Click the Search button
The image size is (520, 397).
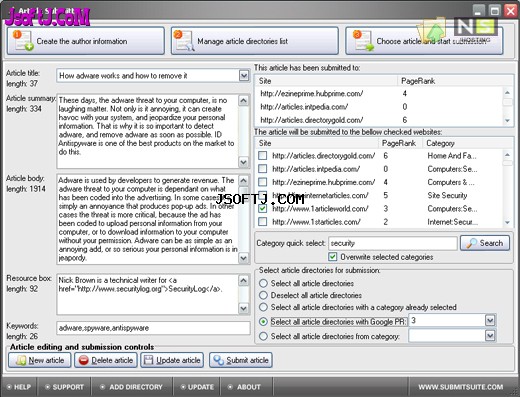click(x=485, y=243)
